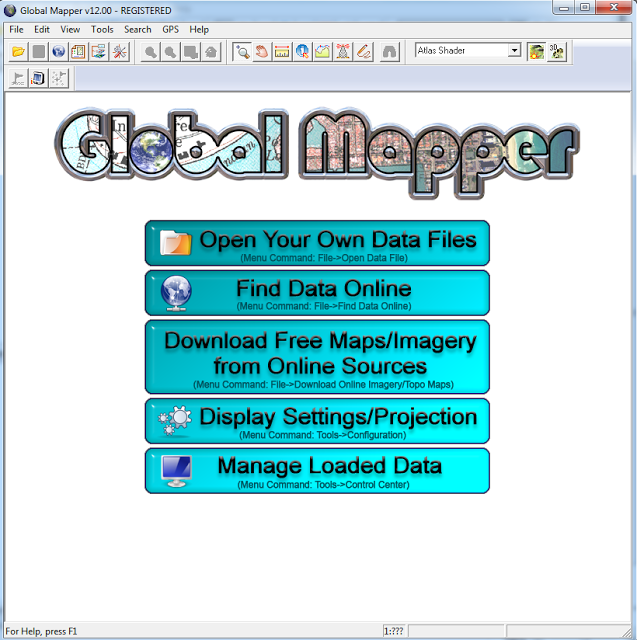Click the scale 1:??? status bar field
The width and height of the screenshot is (637, 640).
(394, 631)
